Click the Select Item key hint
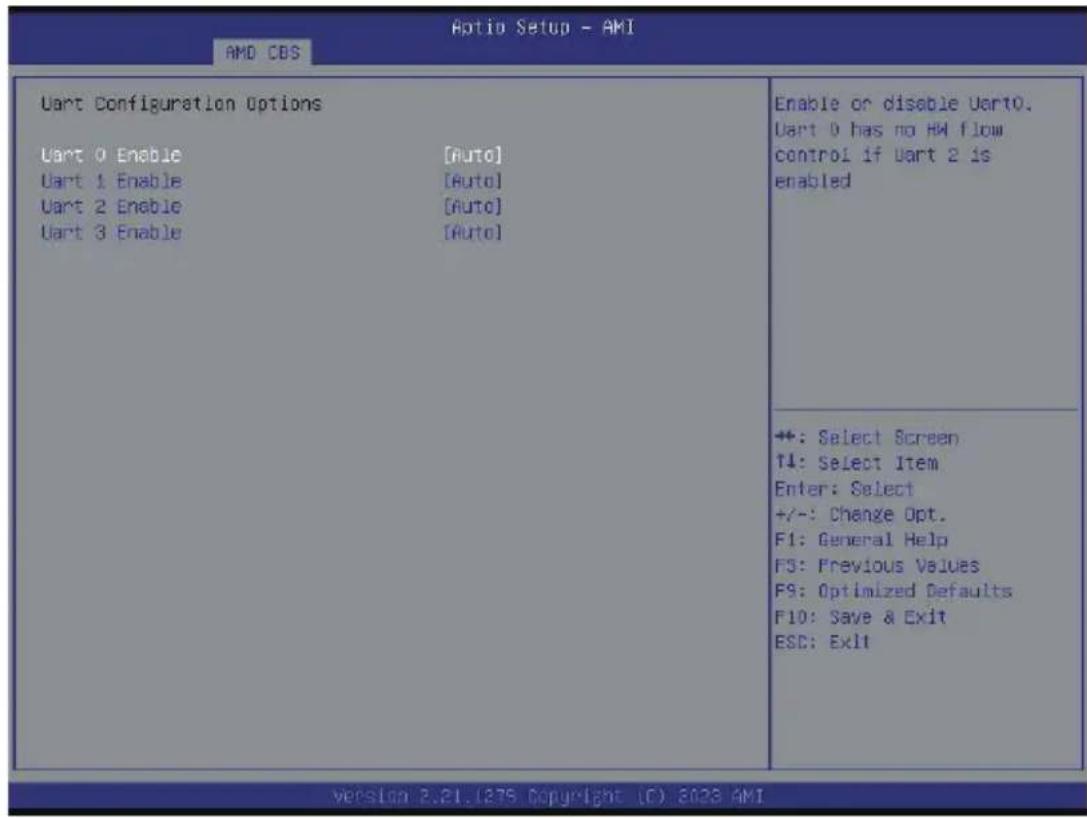Screen dimensions: 1087x818 856,463
